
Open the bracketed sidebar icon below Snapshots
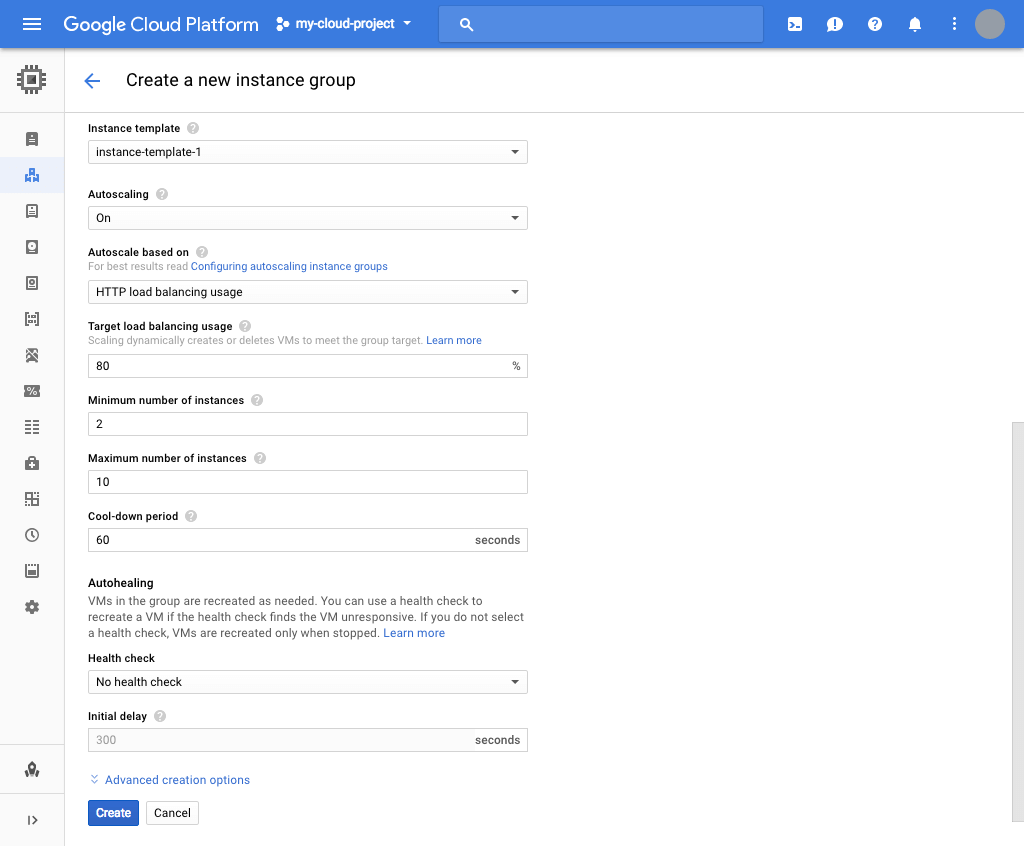[31, 319]
